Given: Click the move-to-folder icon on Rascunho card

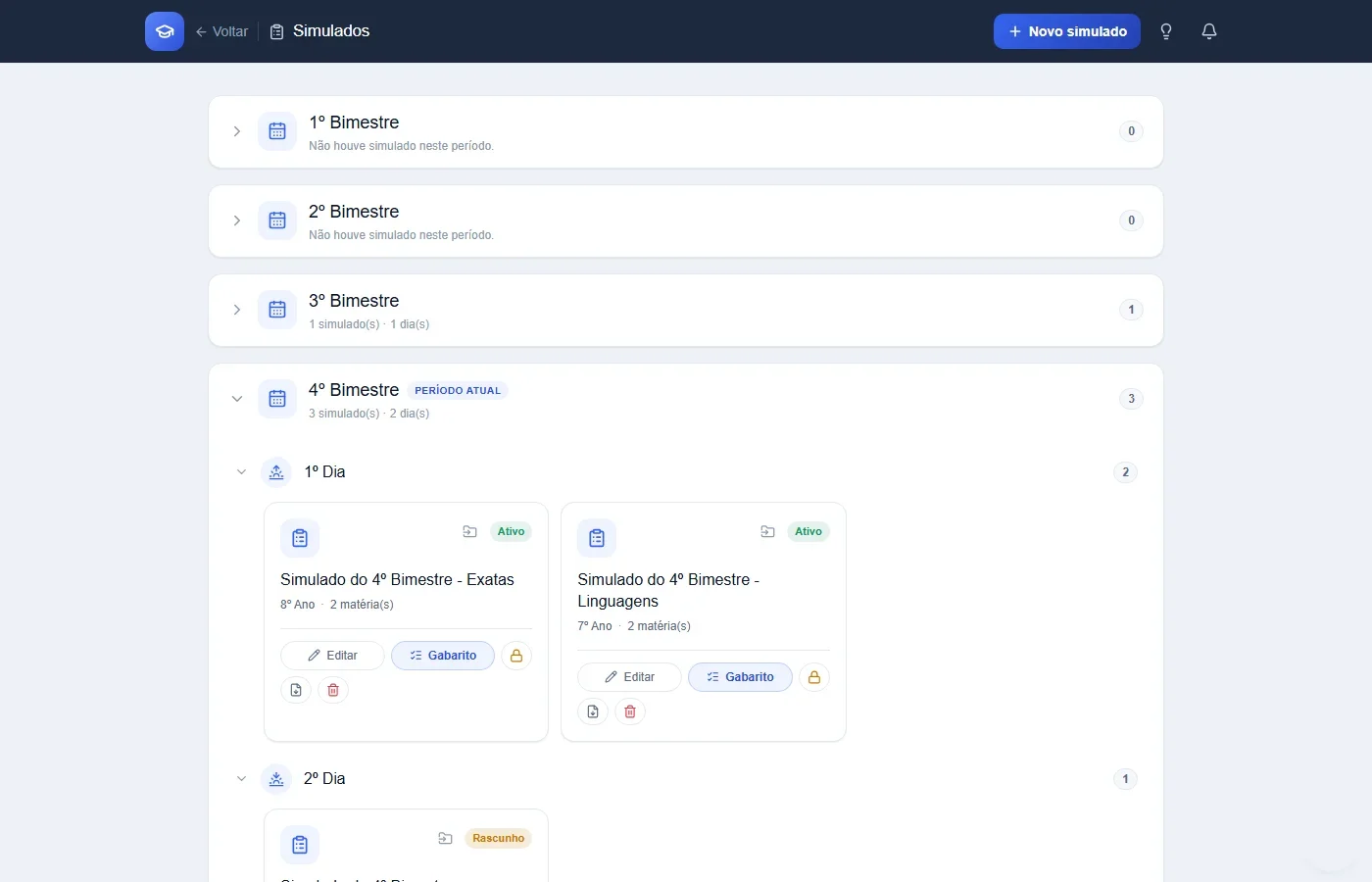Looking at the screenshot, I should coord(446,839).
